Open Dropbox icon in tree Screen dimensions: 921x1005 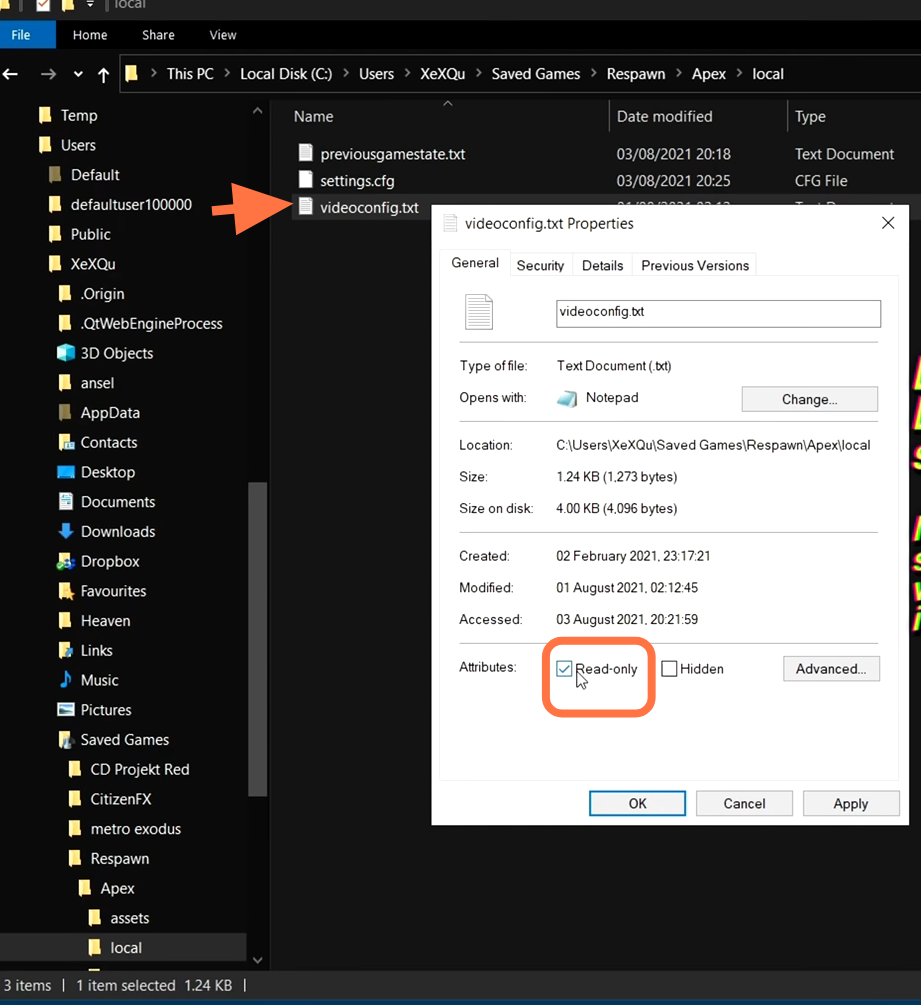tap(65, 561)
